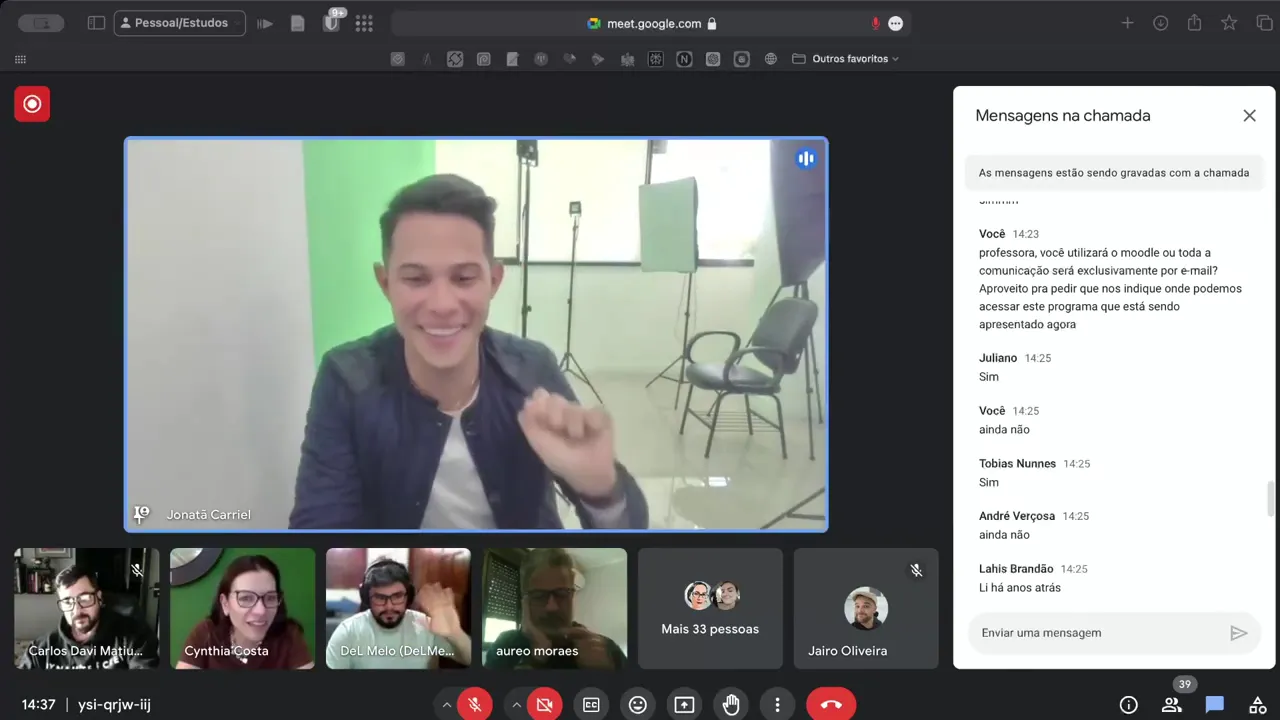The width and height of the screenshot is (1280, 720).
Task: Select Cynthia Costa's video tile
Action: point(242,608)
